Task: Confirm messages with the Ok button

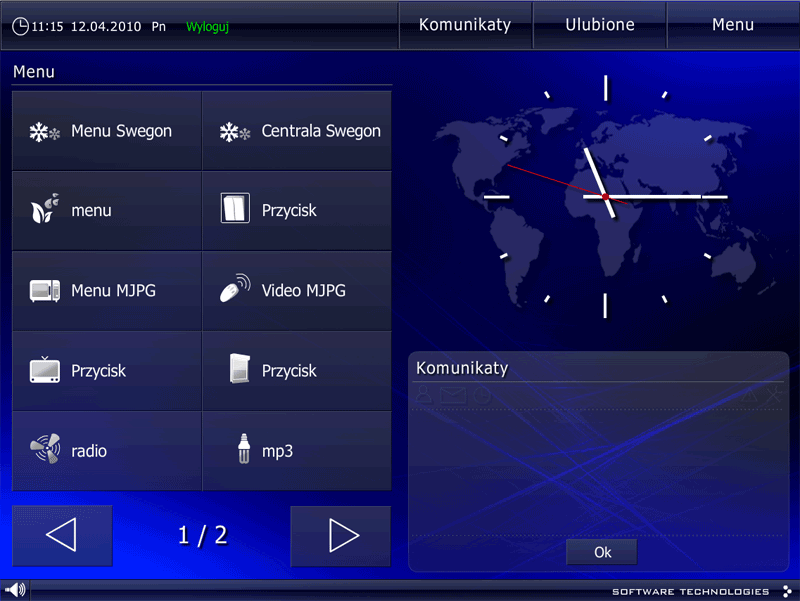Action: (601, 552)
